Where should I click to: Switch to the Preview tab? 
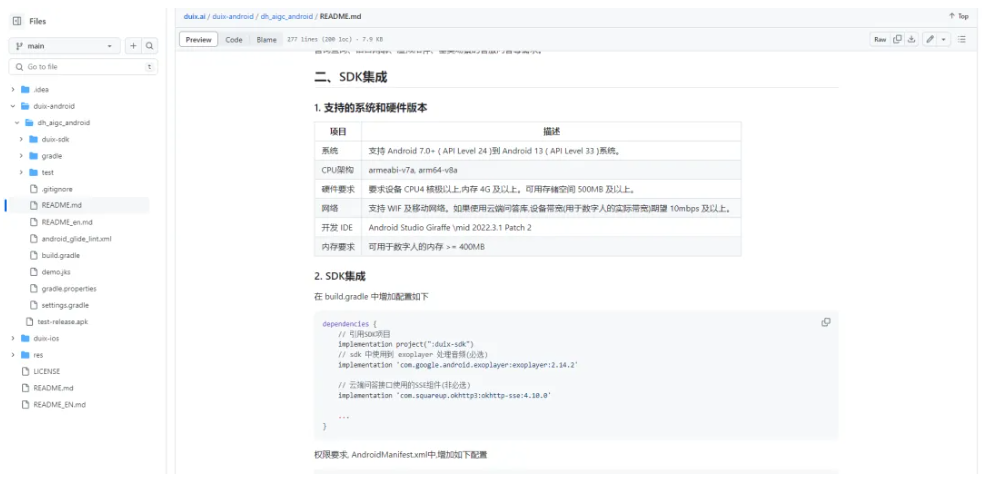coord(199,39)
